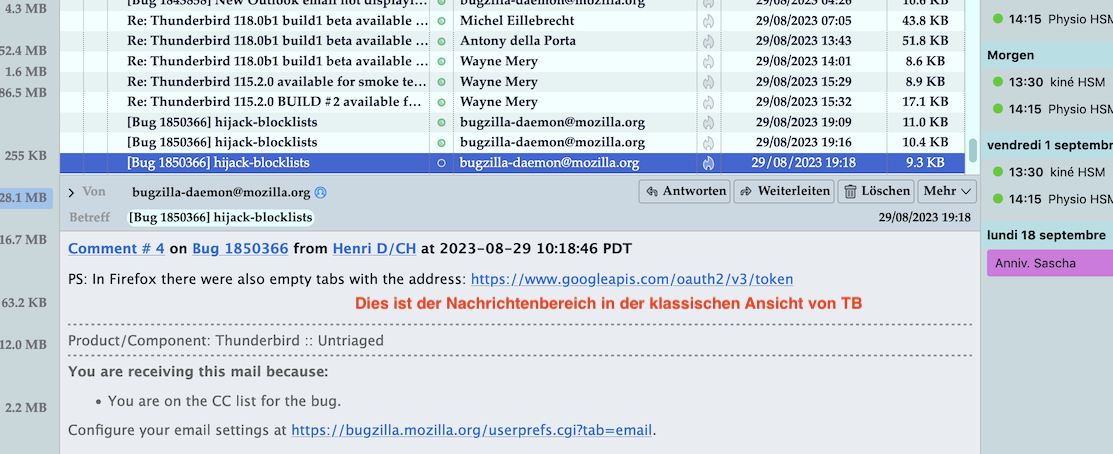Click the message list vertical scrollbar thumb
Image resolution: width=1113 pixels, height=454 pixels.
tap(972, 151)
